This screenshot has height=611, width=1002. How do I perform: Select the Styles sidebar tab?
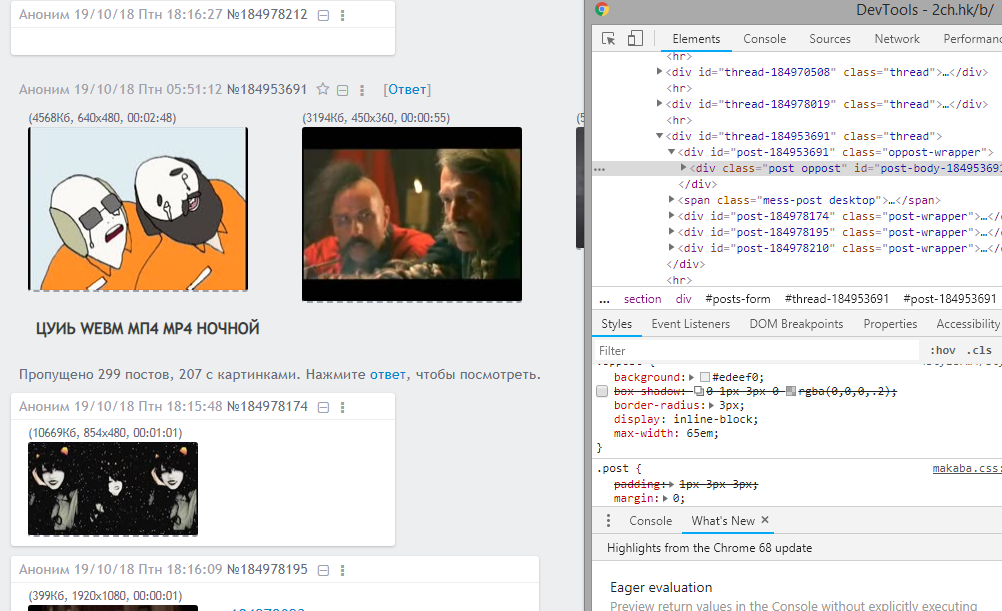pos(617,324)
